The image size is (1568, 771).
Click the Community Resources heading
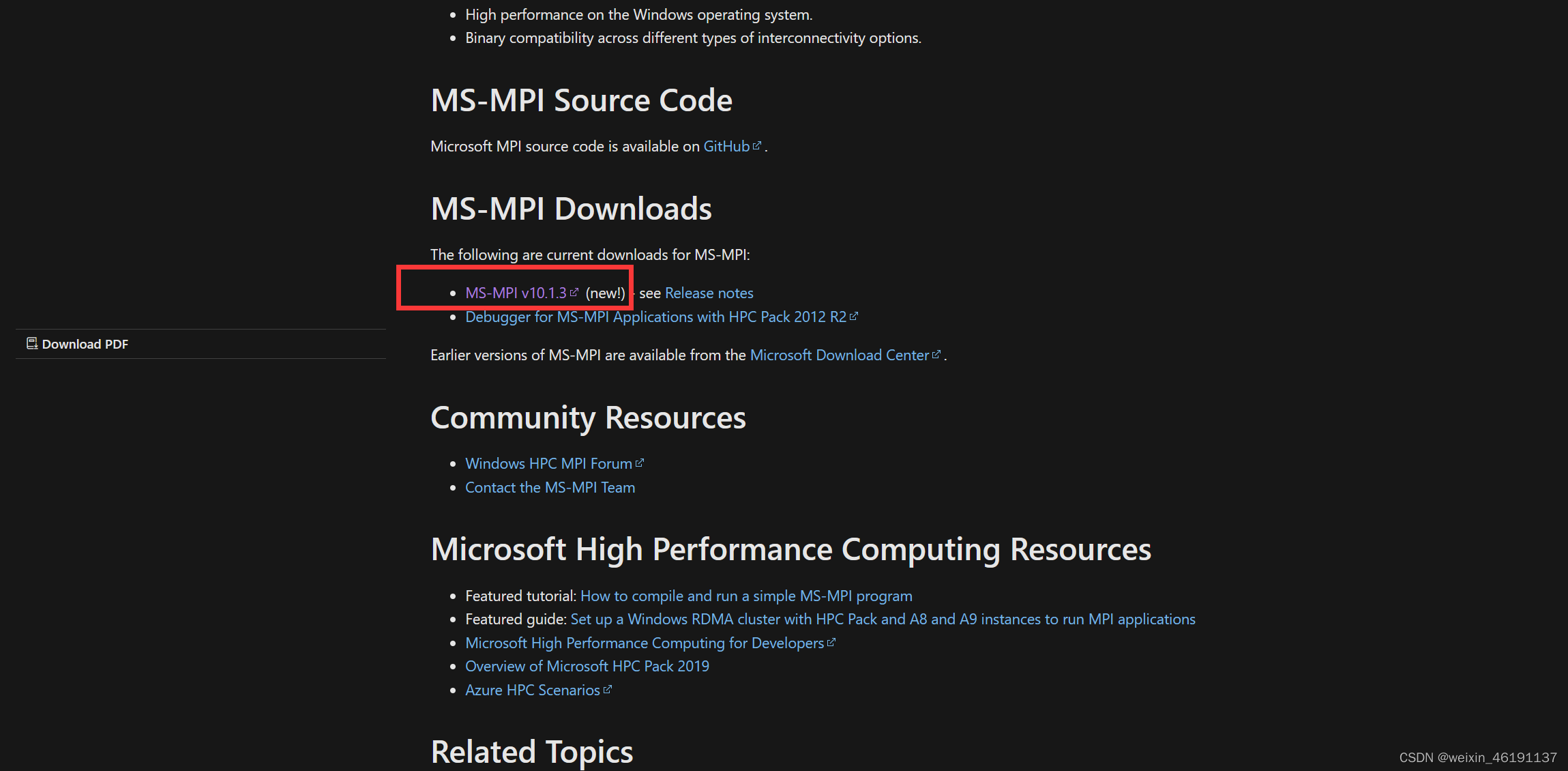pyautogui.click(x=589, y=418)
